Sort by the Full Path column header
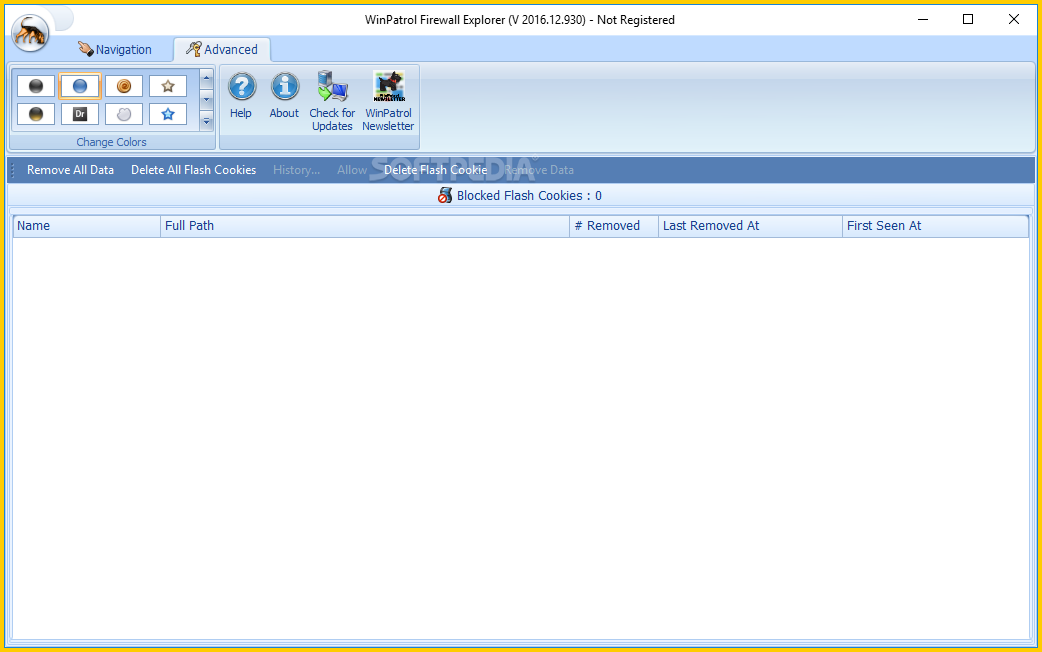1042x652 pixels. (x=365, y=226)
